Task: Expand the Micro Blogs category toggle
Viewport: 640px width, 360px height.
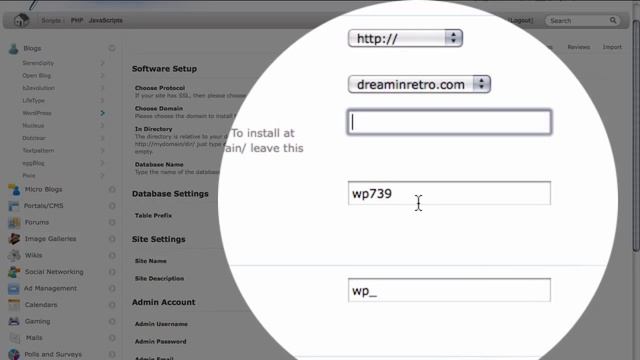Action: tap(112, 189)
